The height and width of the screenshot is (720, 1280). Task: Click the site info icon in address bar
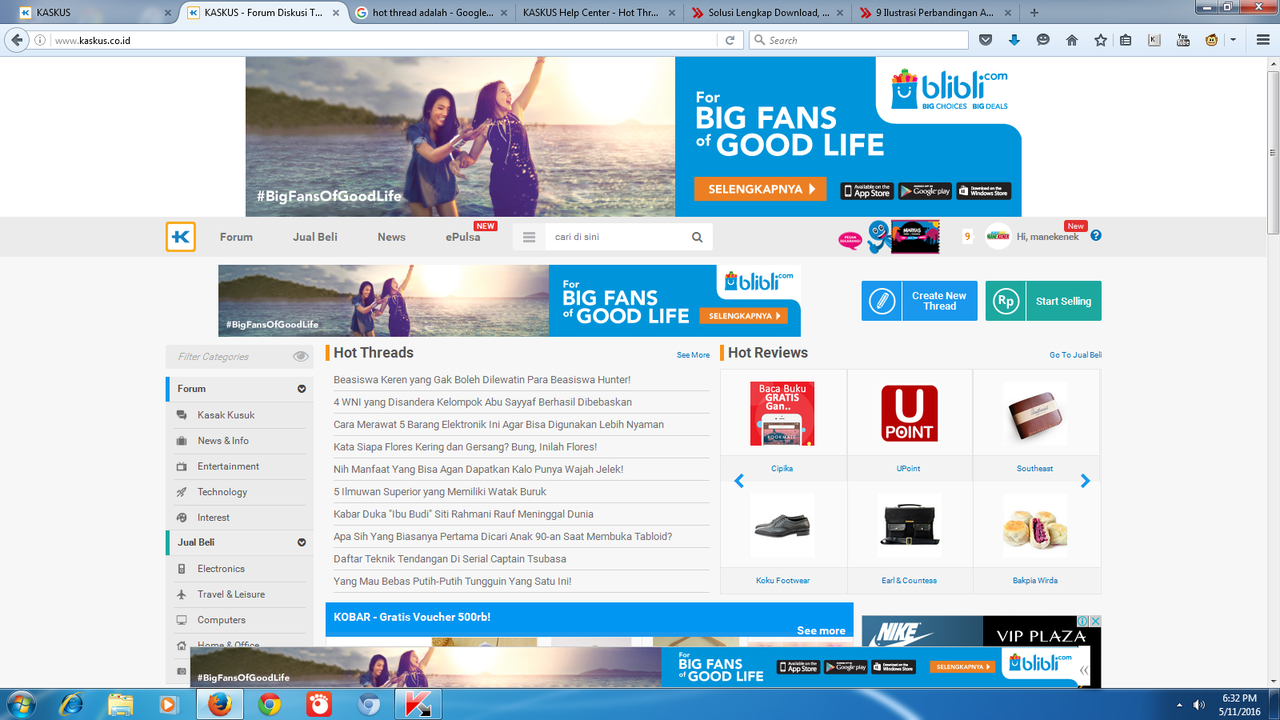[x=40, y=40]
